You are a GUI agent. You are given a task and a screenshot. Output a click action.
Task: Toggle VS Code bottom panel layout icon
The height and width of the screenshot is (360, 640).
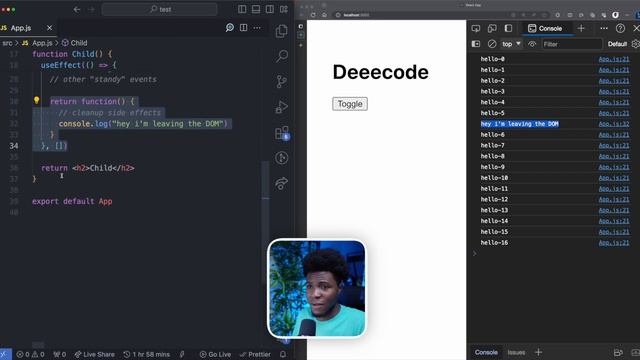(x=256, y=9)
